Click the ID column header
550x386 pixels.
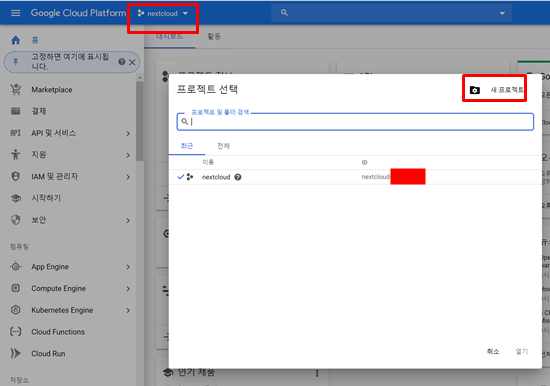pyautogui.click(x=364, y=162)
